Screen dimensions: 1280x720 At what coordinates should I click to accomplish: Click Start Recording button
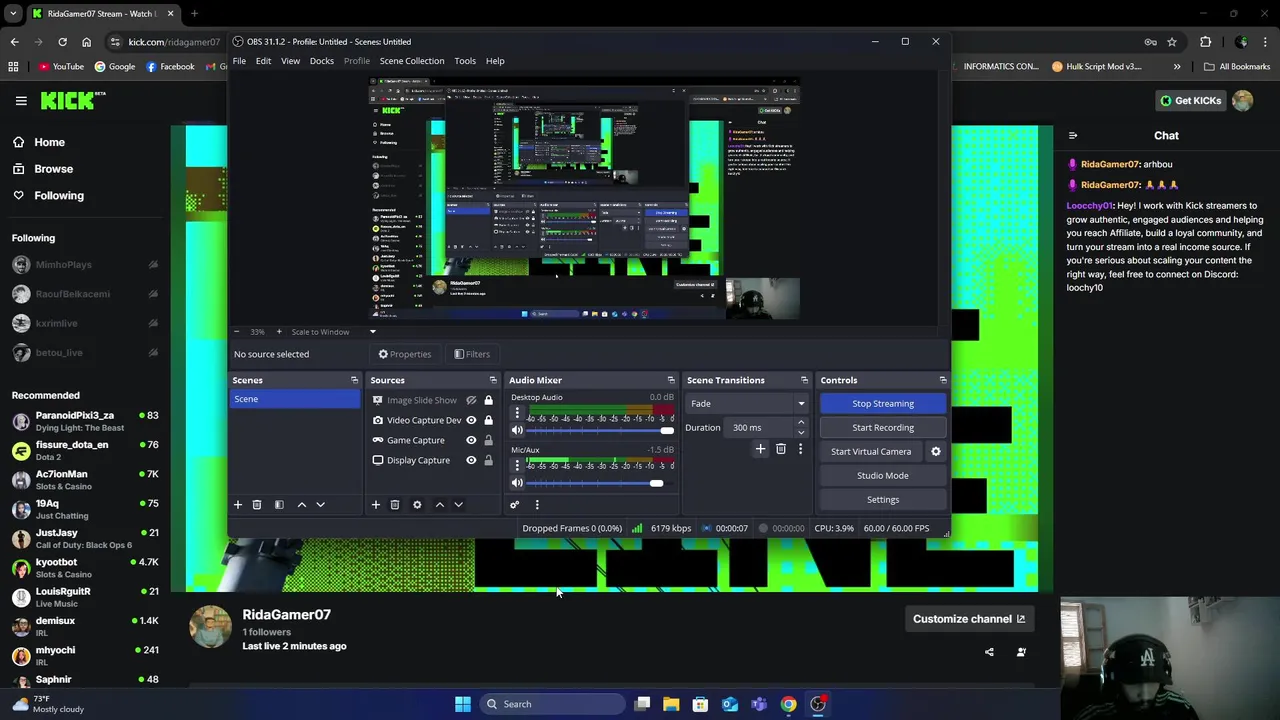pyautogui.click(x=883, y=428)
